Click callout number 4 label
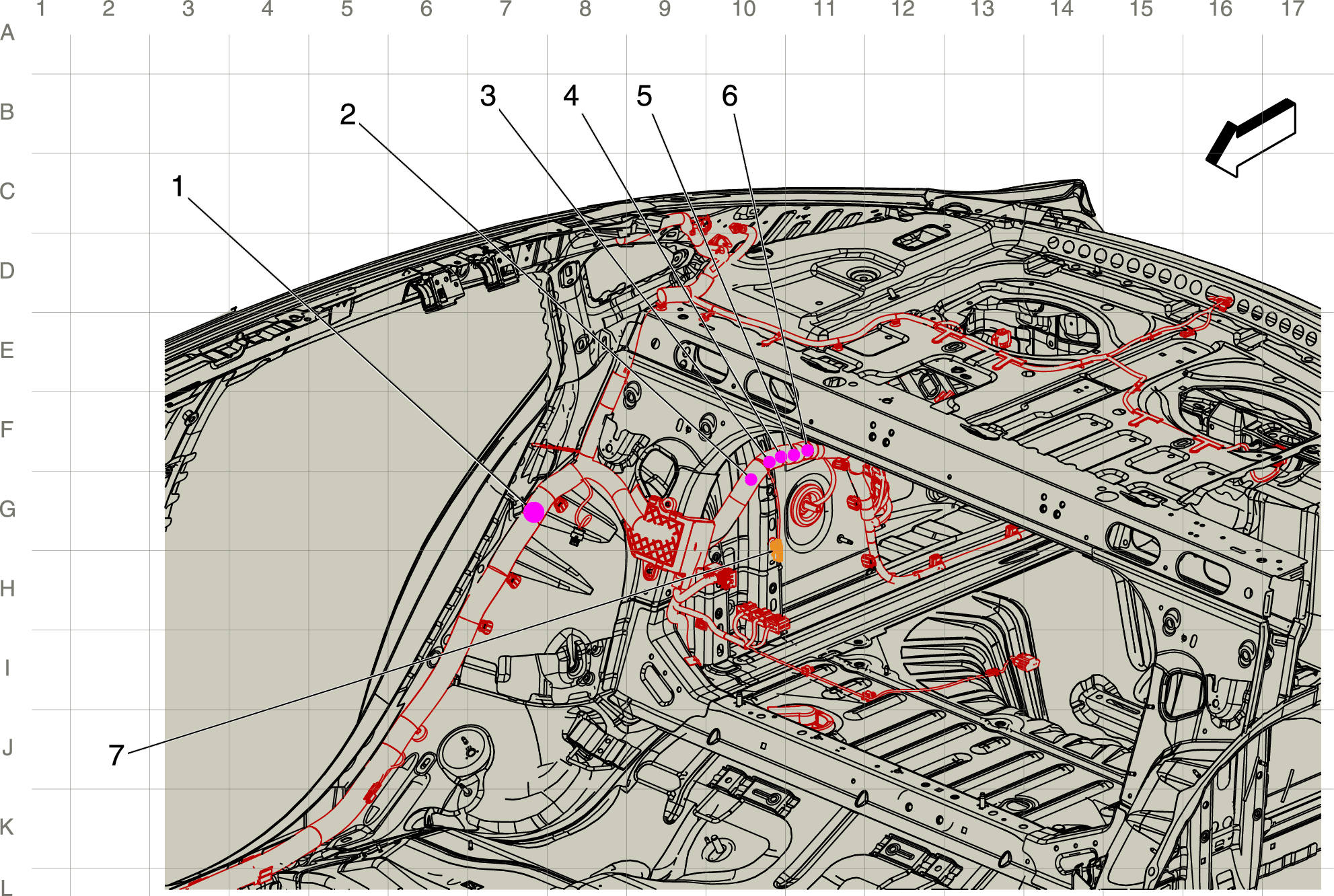The width and height of the screenshot is (1334, 896). click(571, 96)
